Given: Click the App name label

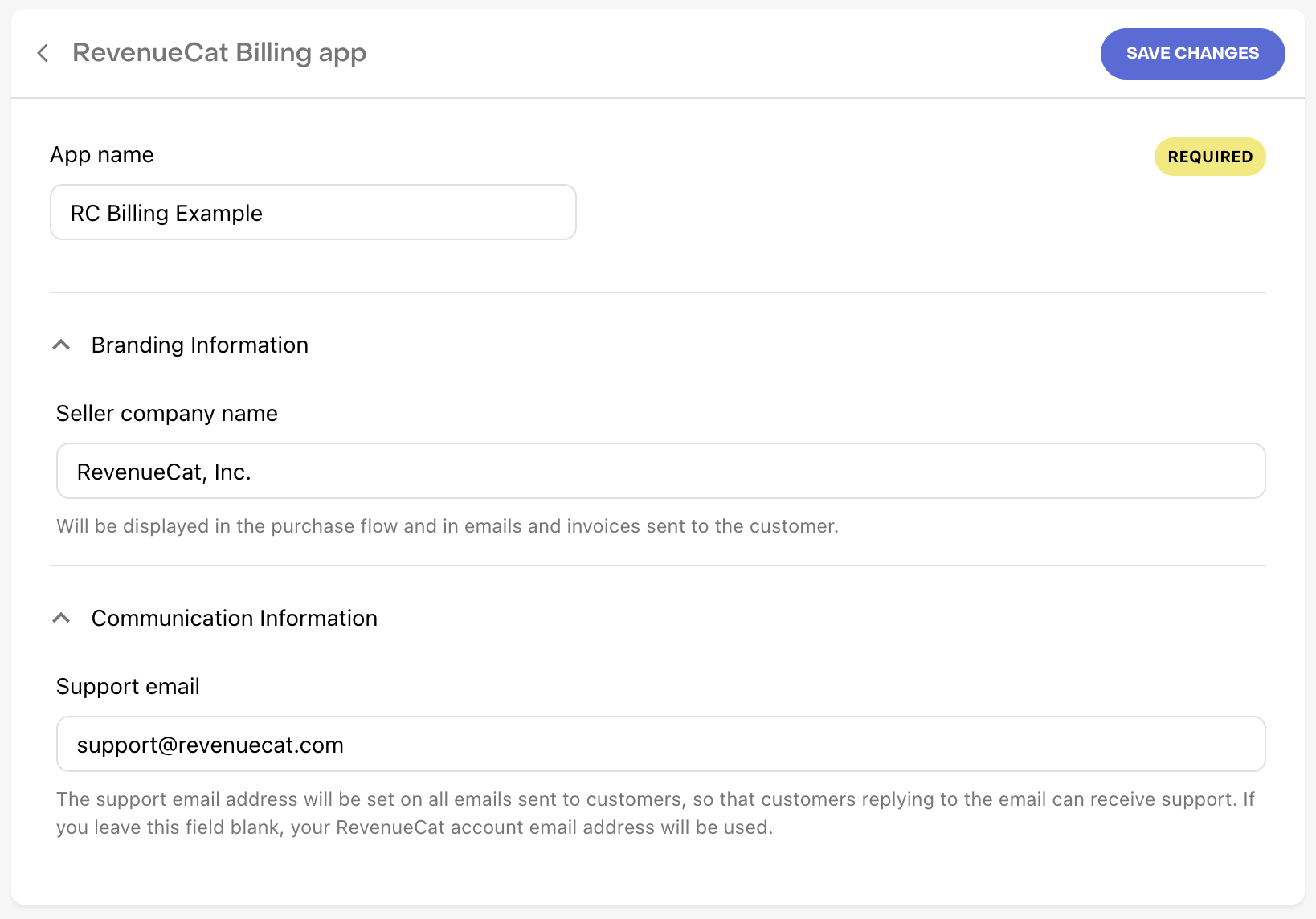Looking at the screenshot, I should coord(102,155).
